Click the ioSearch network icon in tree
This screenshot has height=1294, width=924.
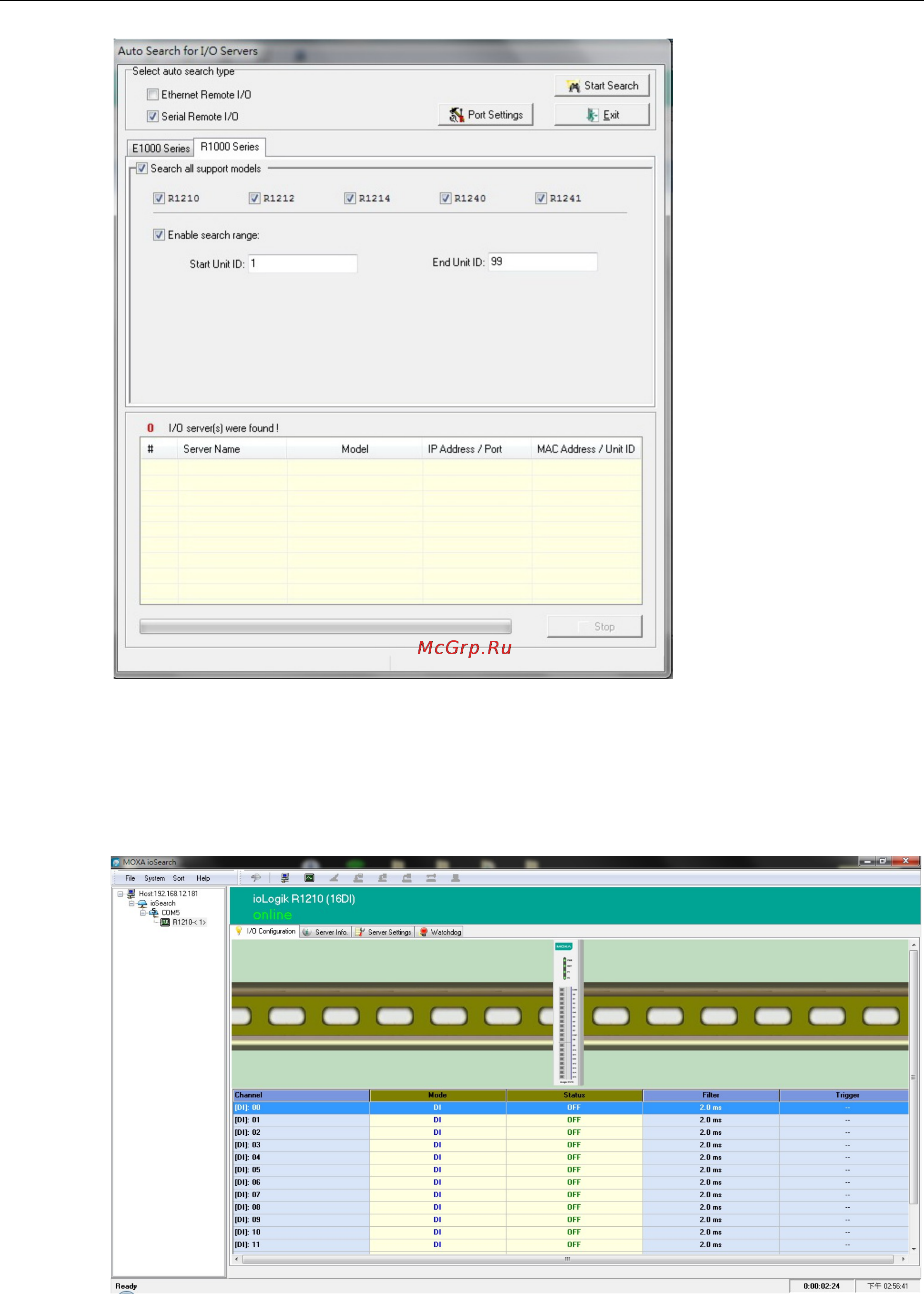click(x=142, y=904)
